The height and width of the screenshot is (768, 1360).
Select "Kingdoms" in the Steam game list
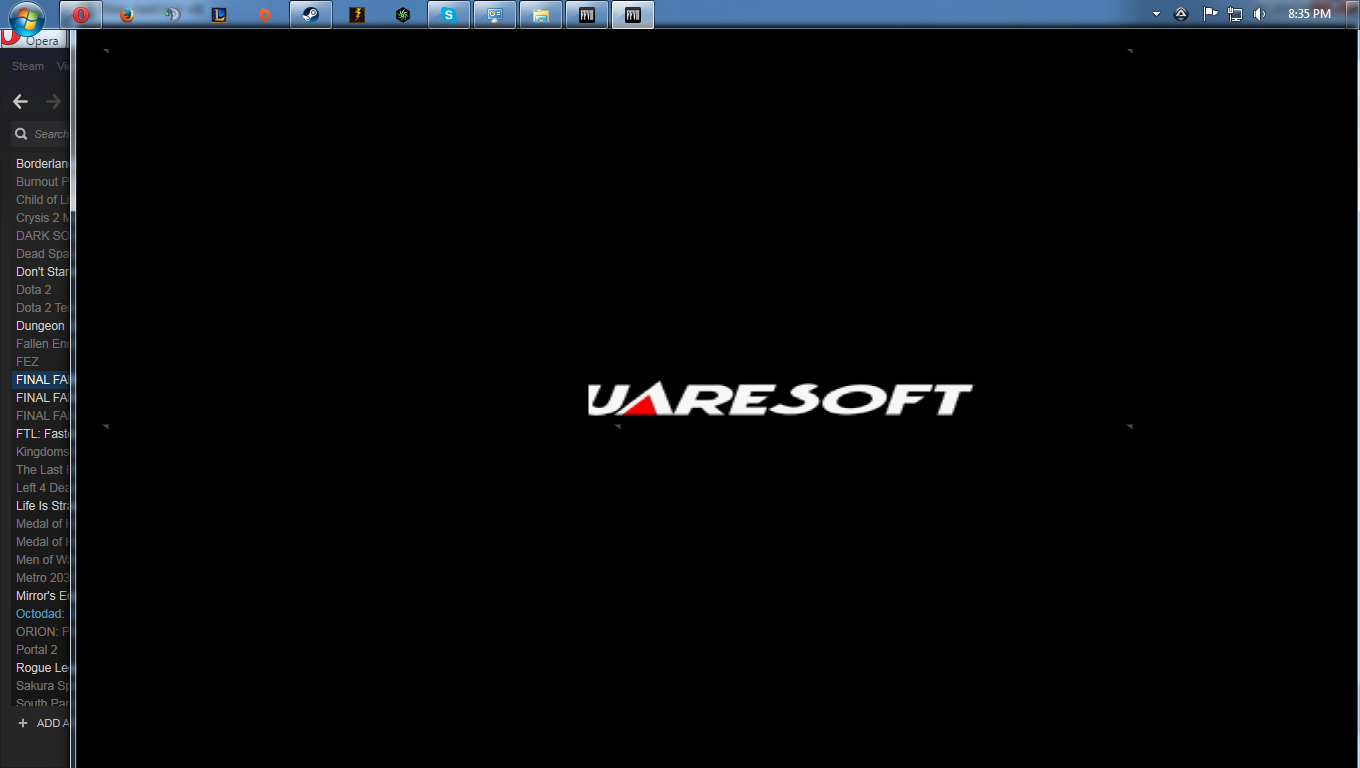[x=42, y=452]
